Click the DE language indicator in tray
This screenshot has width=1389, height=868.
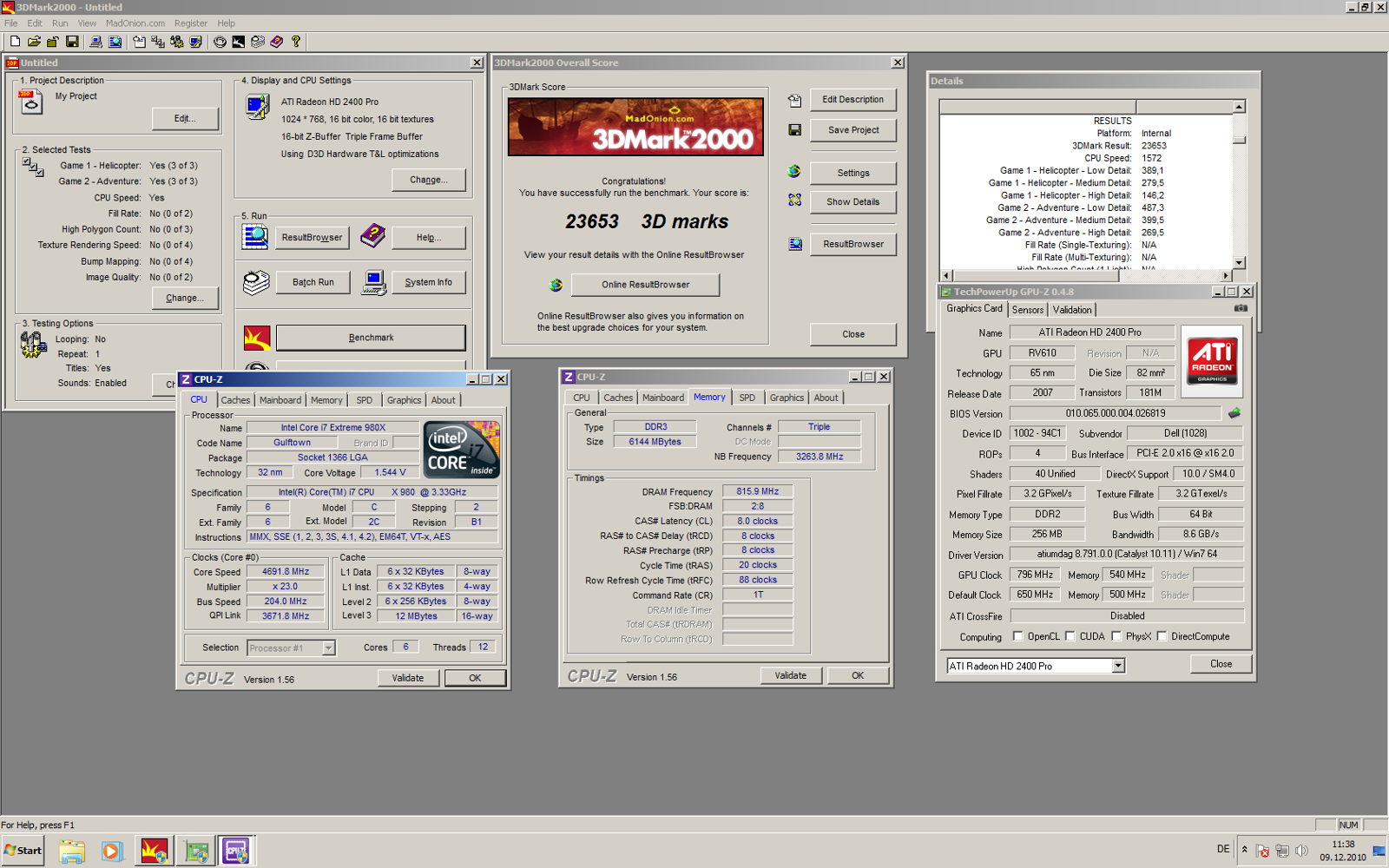[1223, 849]
